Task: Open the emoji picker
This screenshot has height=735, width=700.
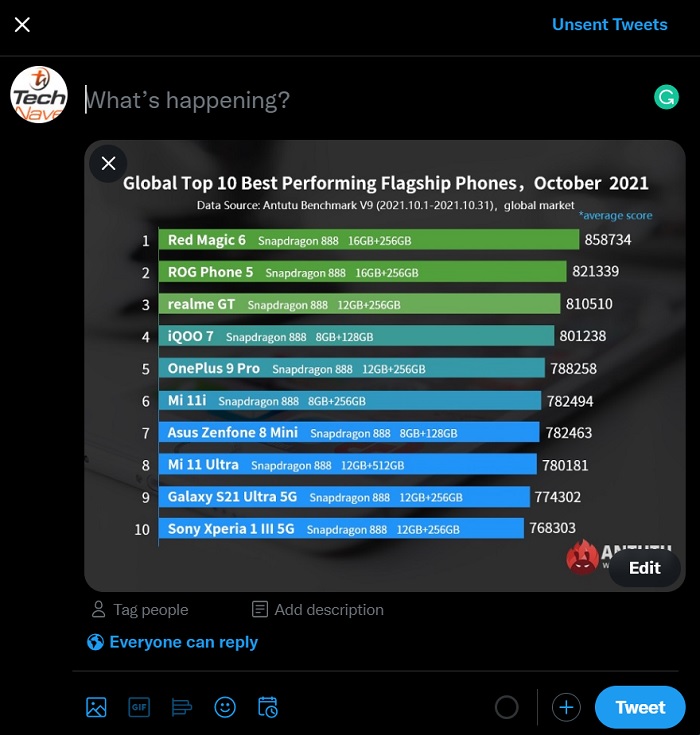Action: [225, 707]
